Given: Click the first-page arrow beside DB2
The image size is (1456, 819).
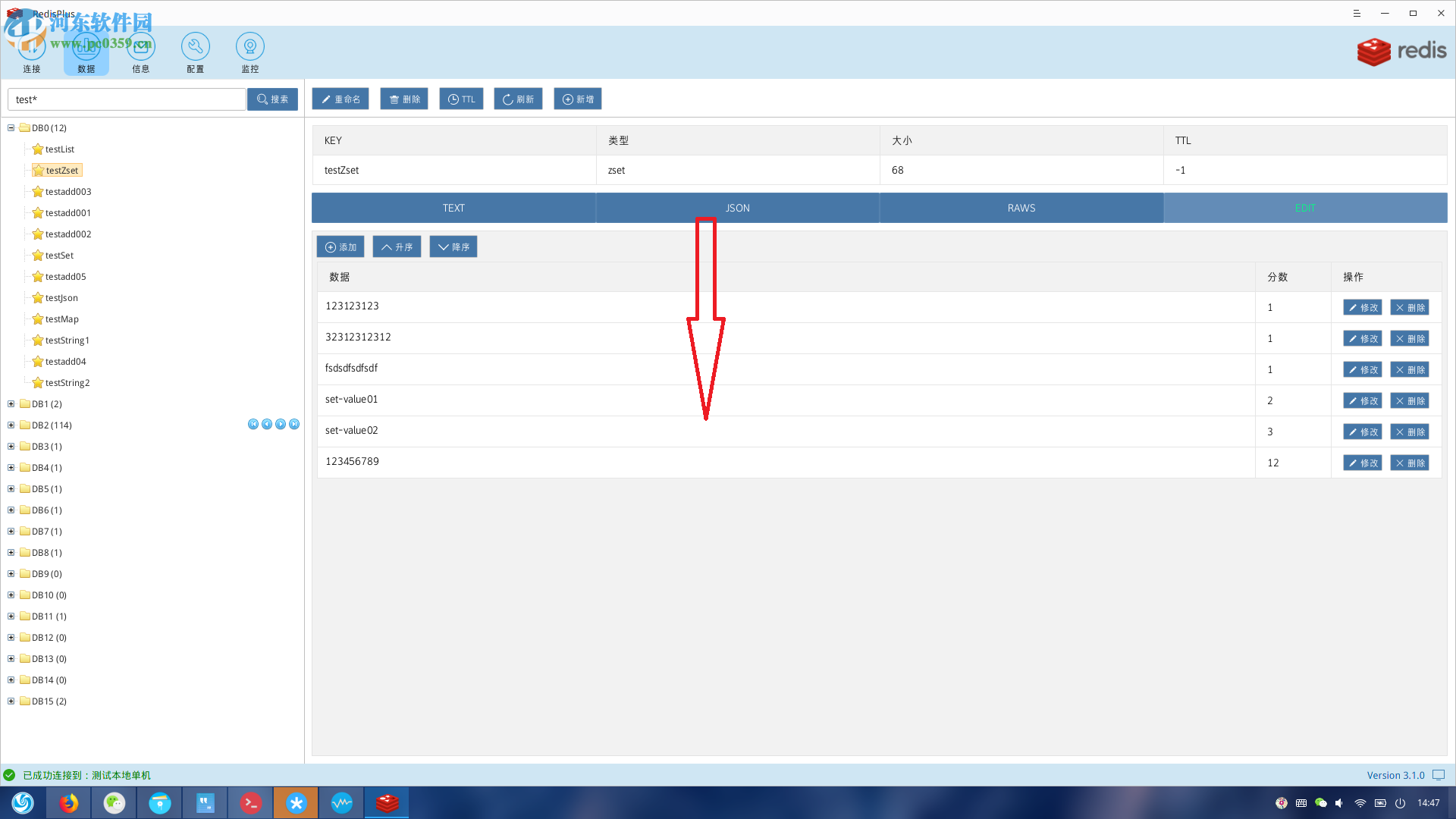Looking at the screenshot, I should (x=253, y=425).
